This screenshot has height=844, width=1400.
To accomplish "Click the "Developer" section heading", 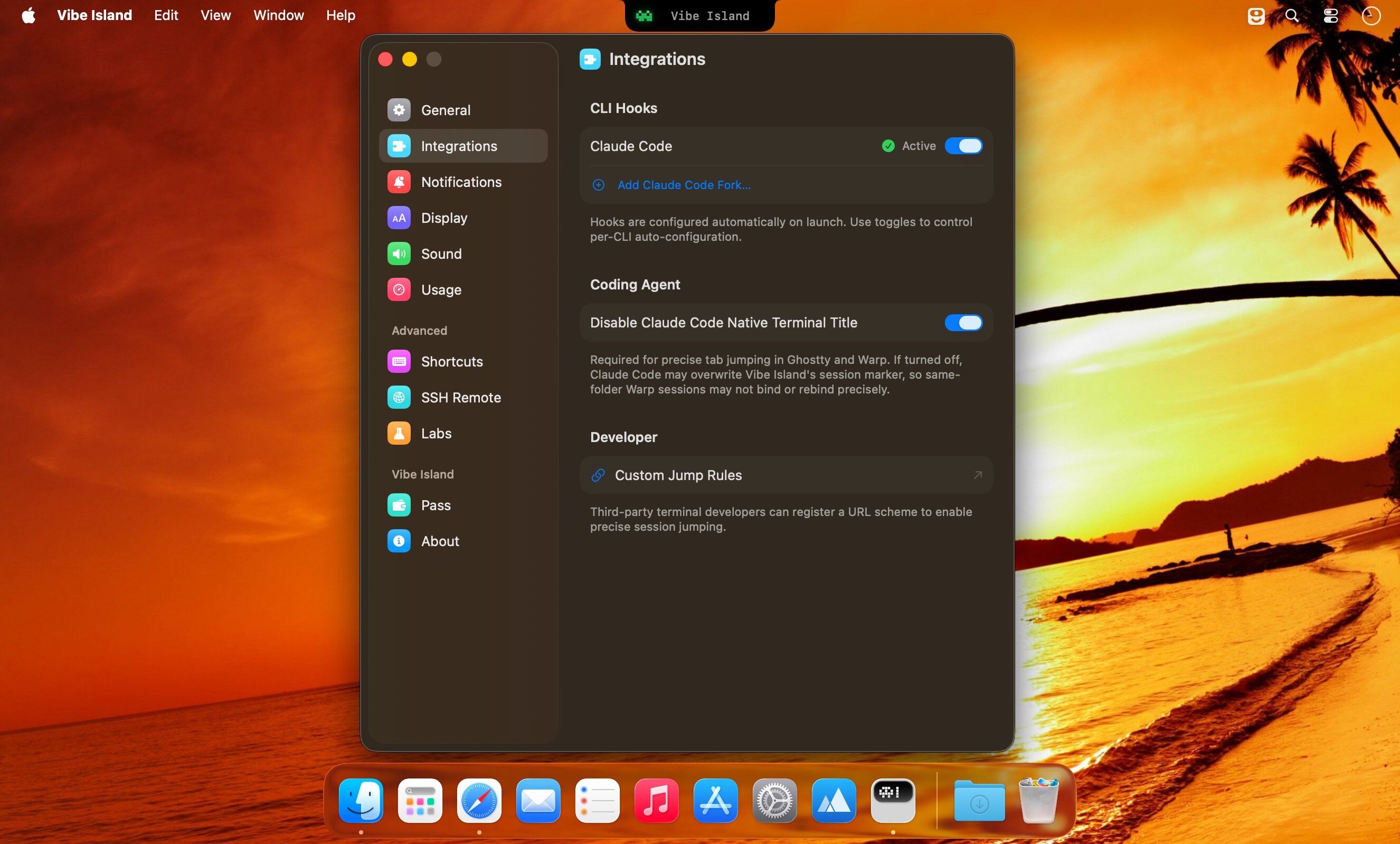I will 623,437.
